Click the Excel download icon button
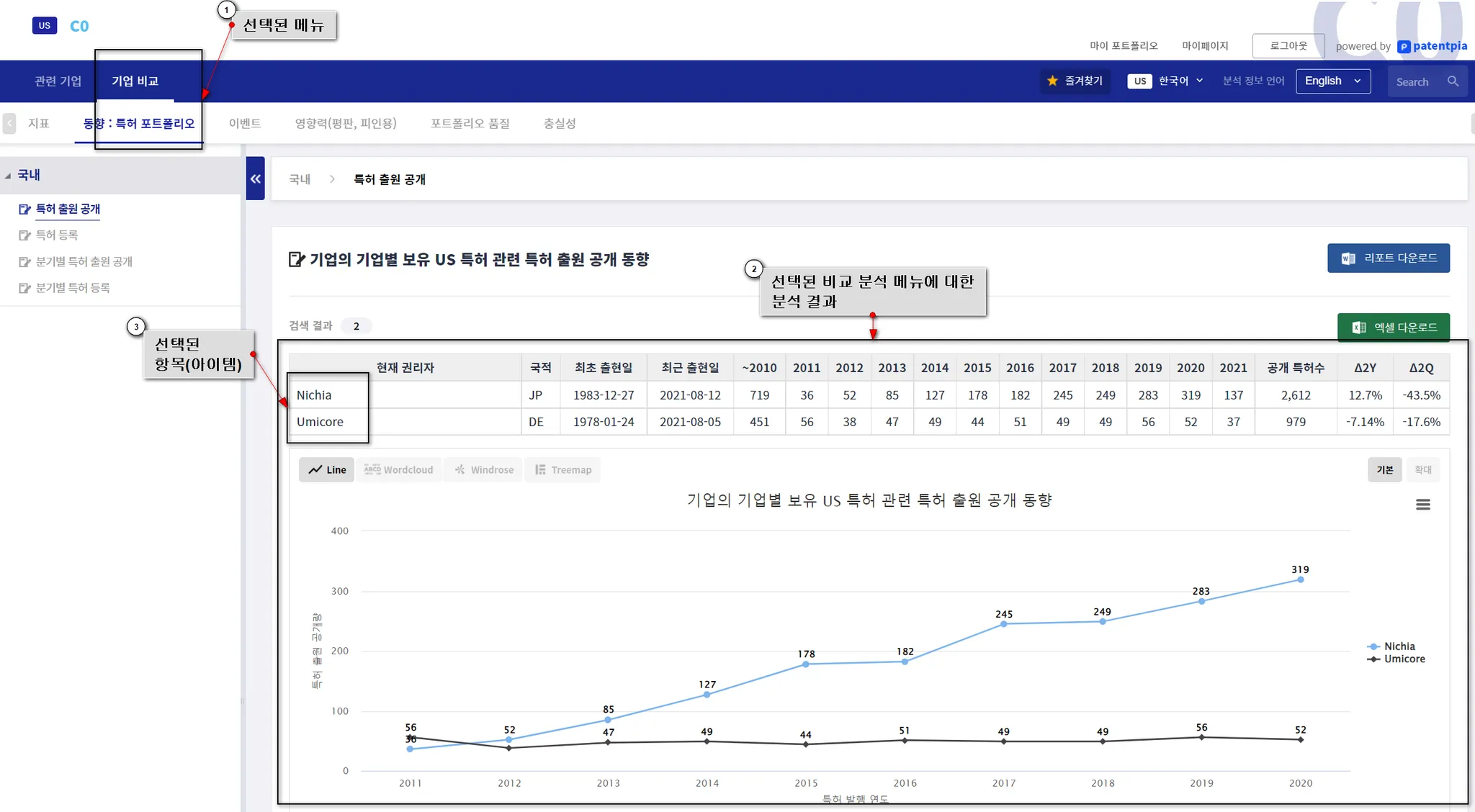This screenshot has width=1475, height=812. click(x=1358, y=328)
